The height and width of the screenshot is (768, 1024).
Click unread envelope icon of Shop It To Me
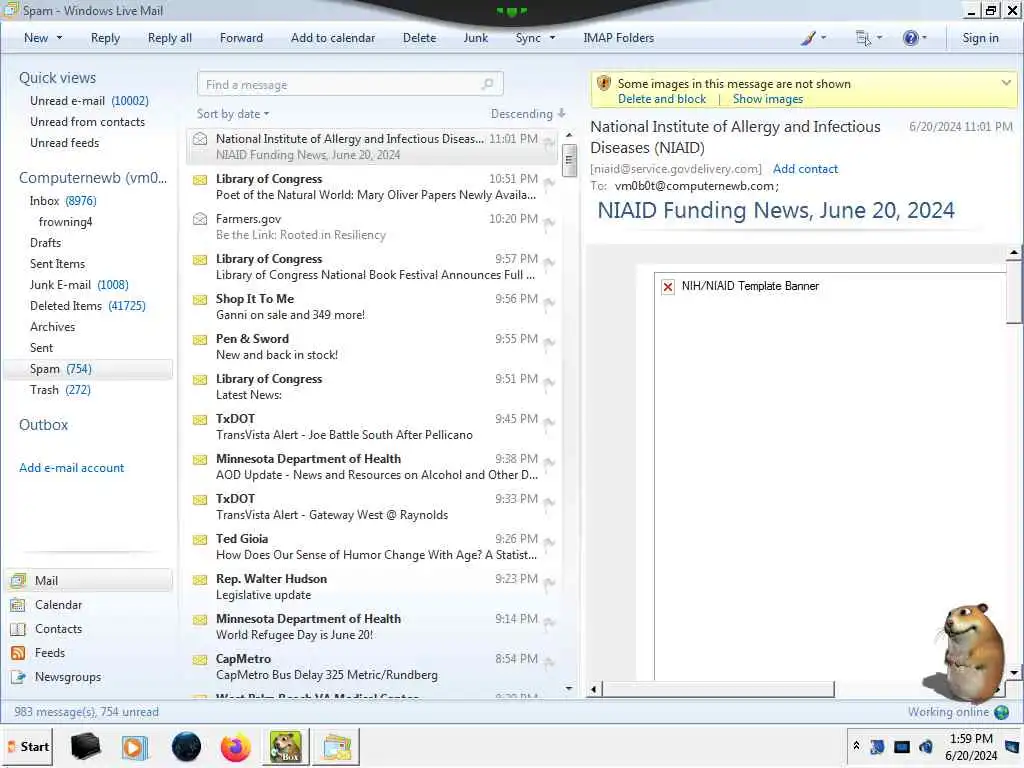(200, 300)
